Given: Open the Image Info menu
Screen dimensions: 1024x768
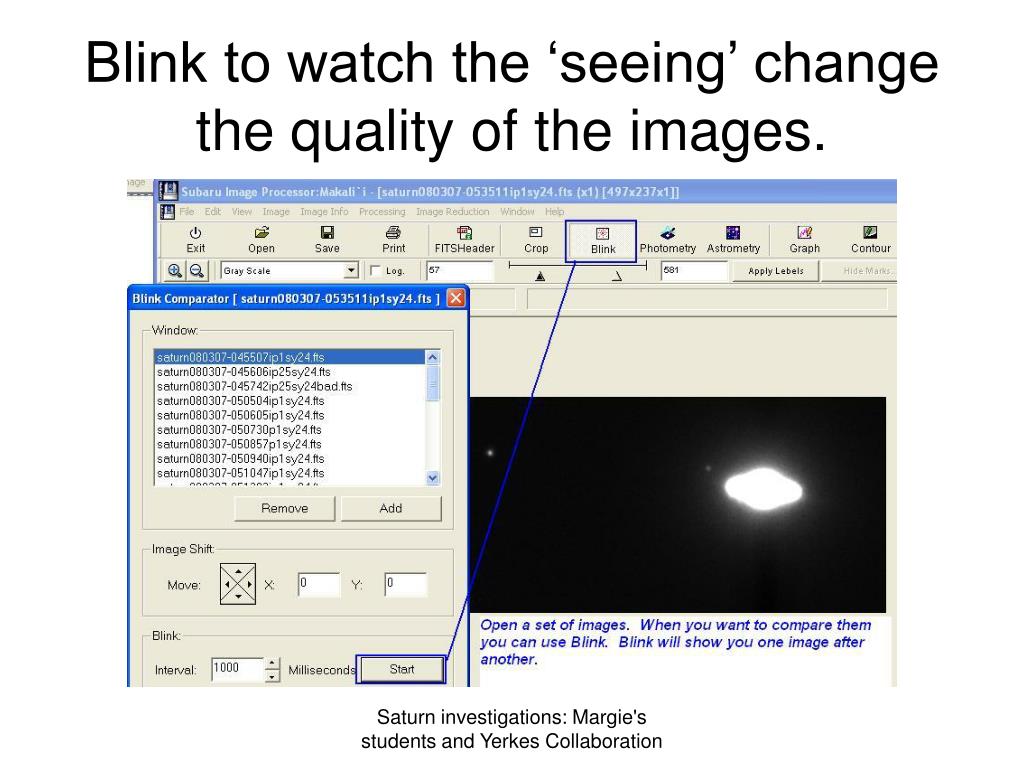Looking at the screenshot, I should click(324, 212).
